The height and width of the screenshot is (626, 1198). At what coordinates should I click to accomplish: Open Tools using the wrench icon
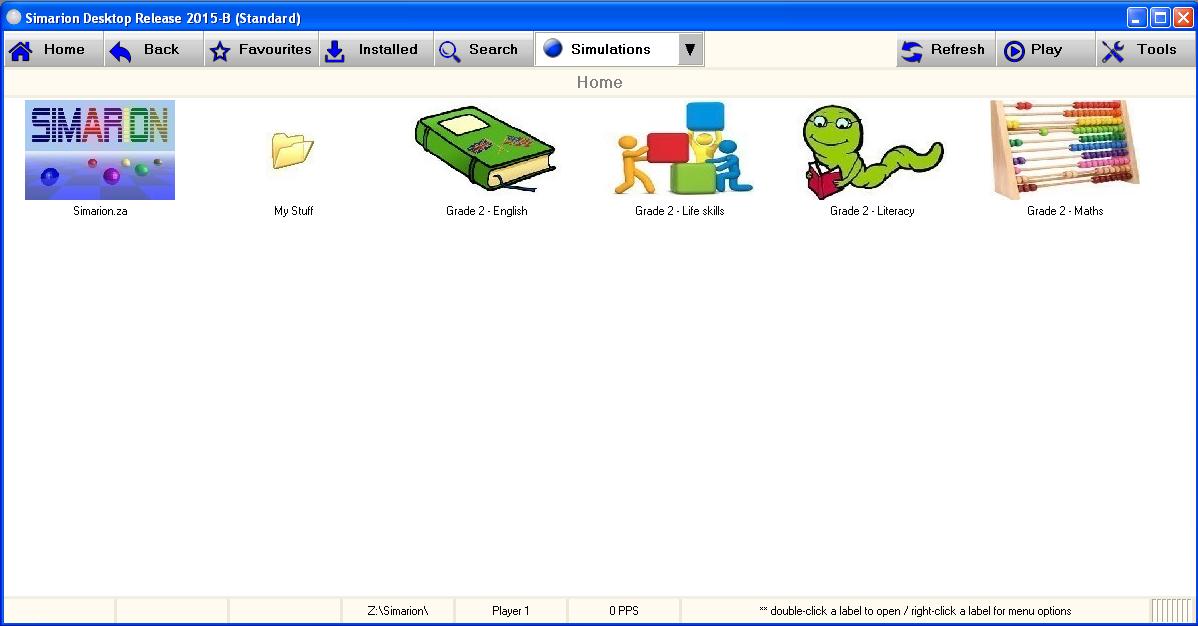pos(1113,49)
